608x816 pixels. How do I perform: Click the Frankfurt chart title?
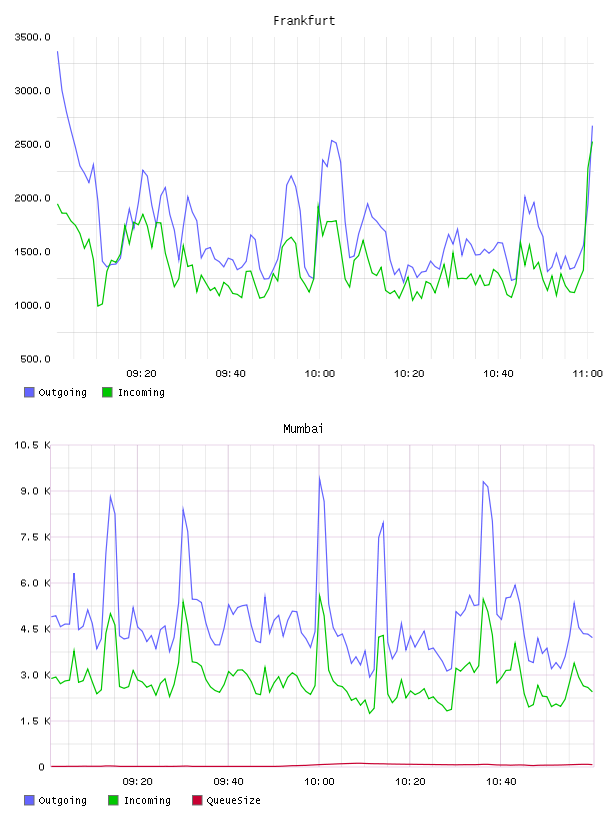[x=304, y=21]
